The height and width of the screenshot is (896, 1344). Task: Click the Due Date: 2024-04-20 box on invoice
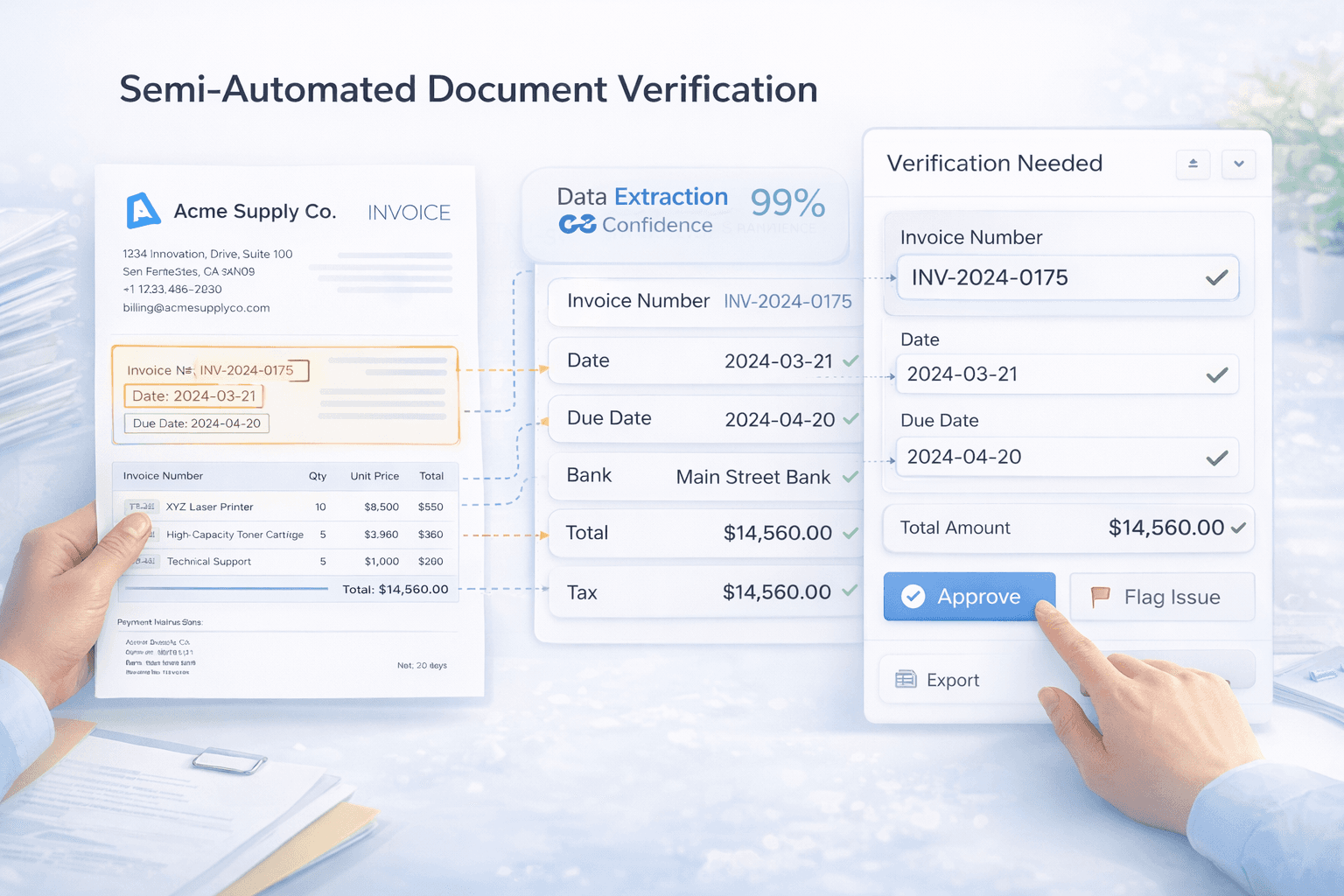point(197,423)
